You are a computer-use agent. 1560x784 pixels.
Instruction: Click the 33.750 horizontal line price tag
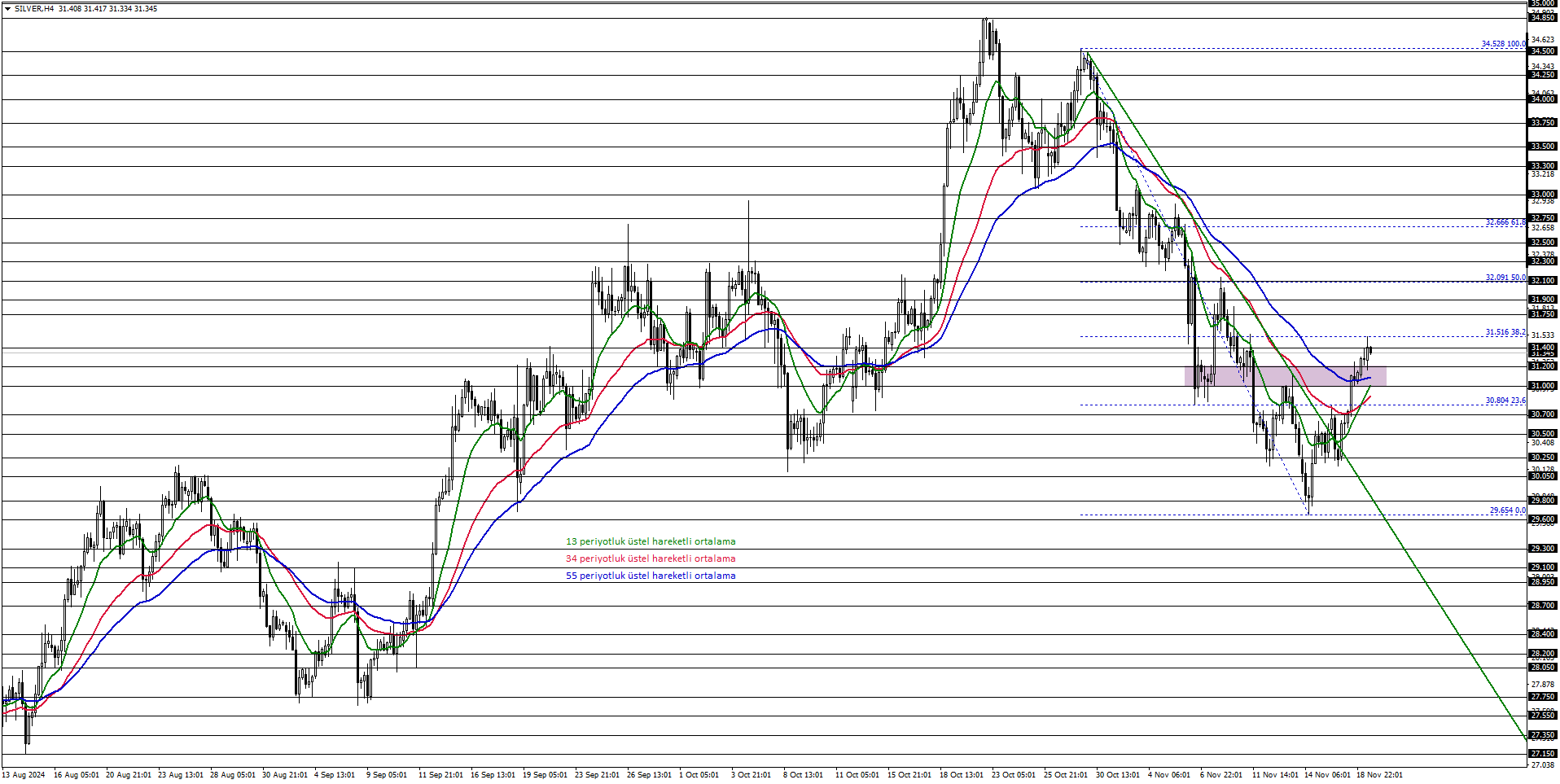click(x=1543, y=123)
